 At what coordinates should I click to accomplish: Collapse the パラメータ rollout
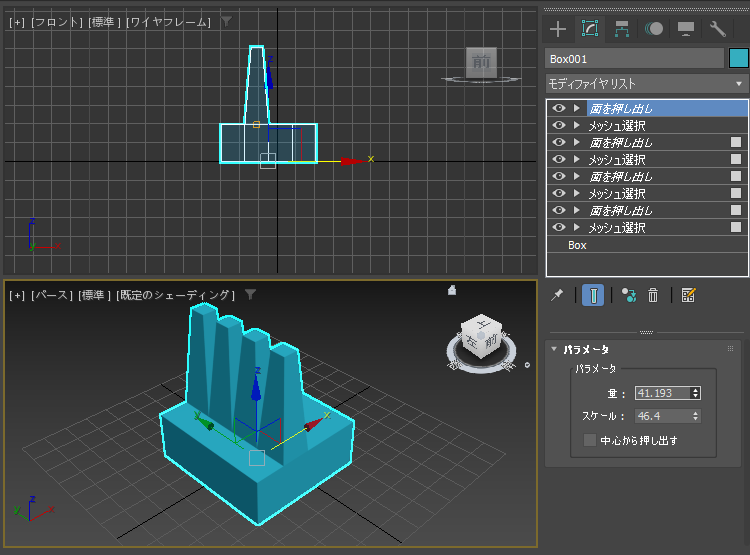tap(554, 349)
